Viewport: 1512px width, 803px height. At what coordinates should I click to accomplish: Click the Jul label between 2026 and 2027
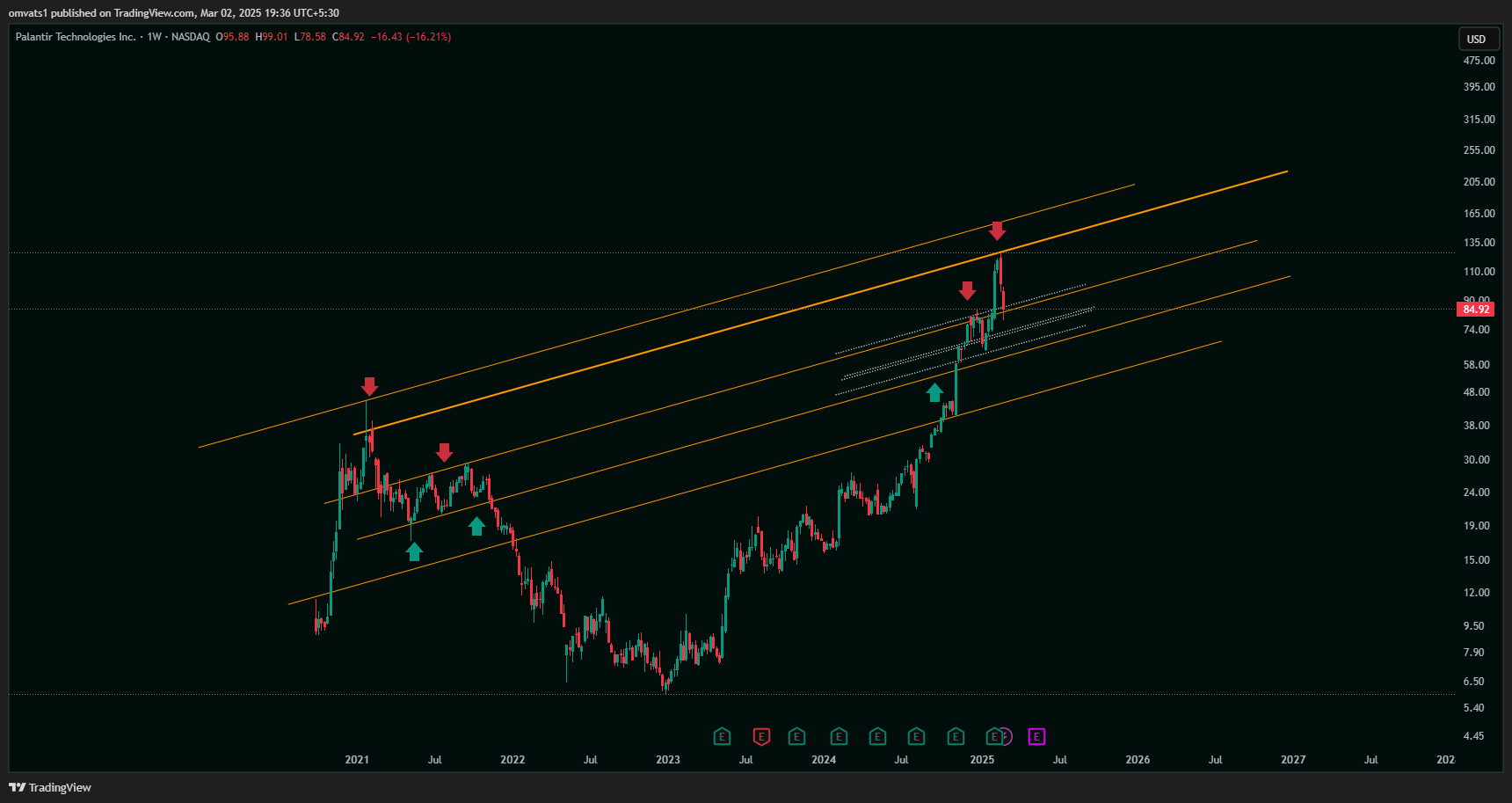(1216, 760)
